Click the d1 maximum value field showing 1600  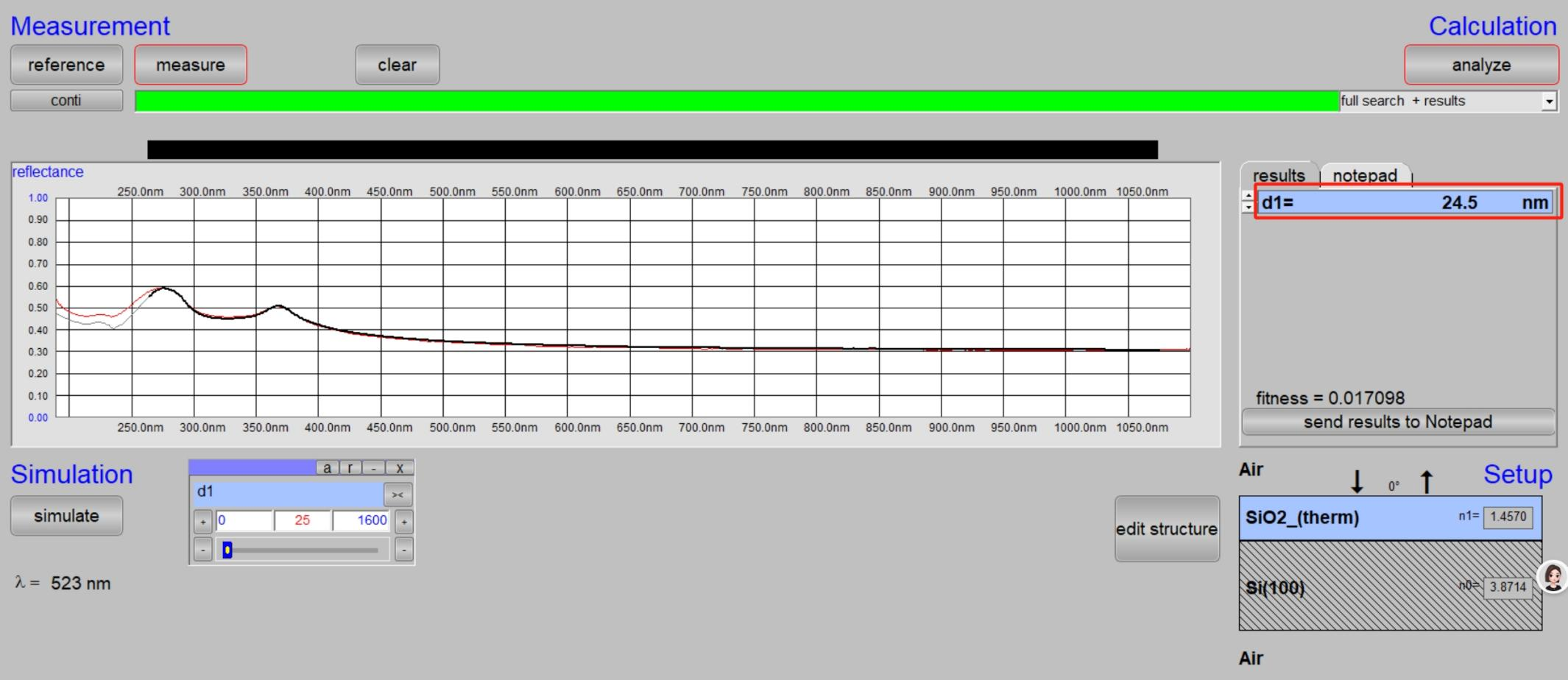(x=361, y=520)
